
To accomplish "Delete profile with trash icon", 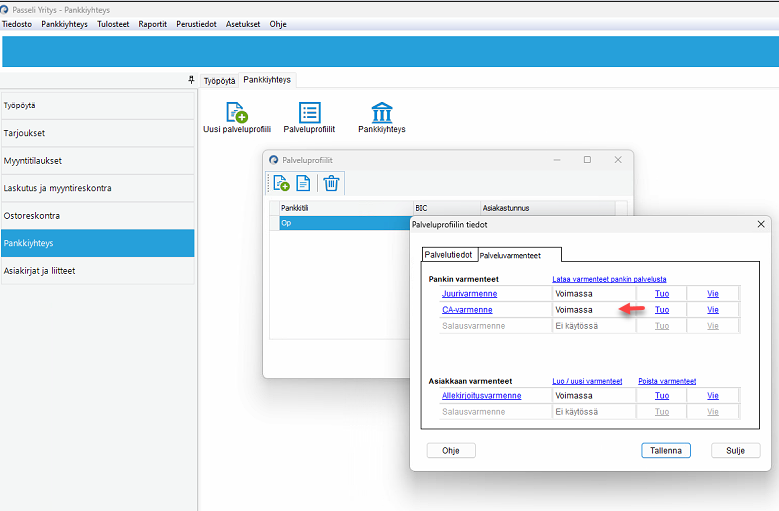I will [331, 183].
